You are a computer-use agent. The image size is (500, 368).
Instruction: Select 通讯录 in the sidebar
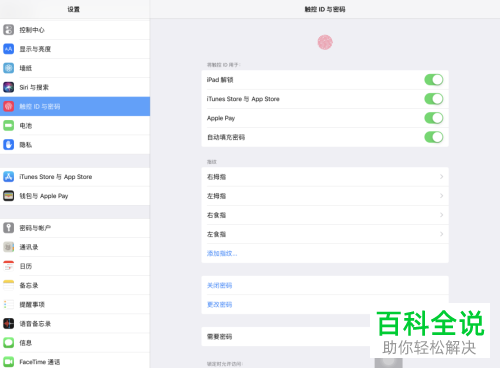(75, 247)
